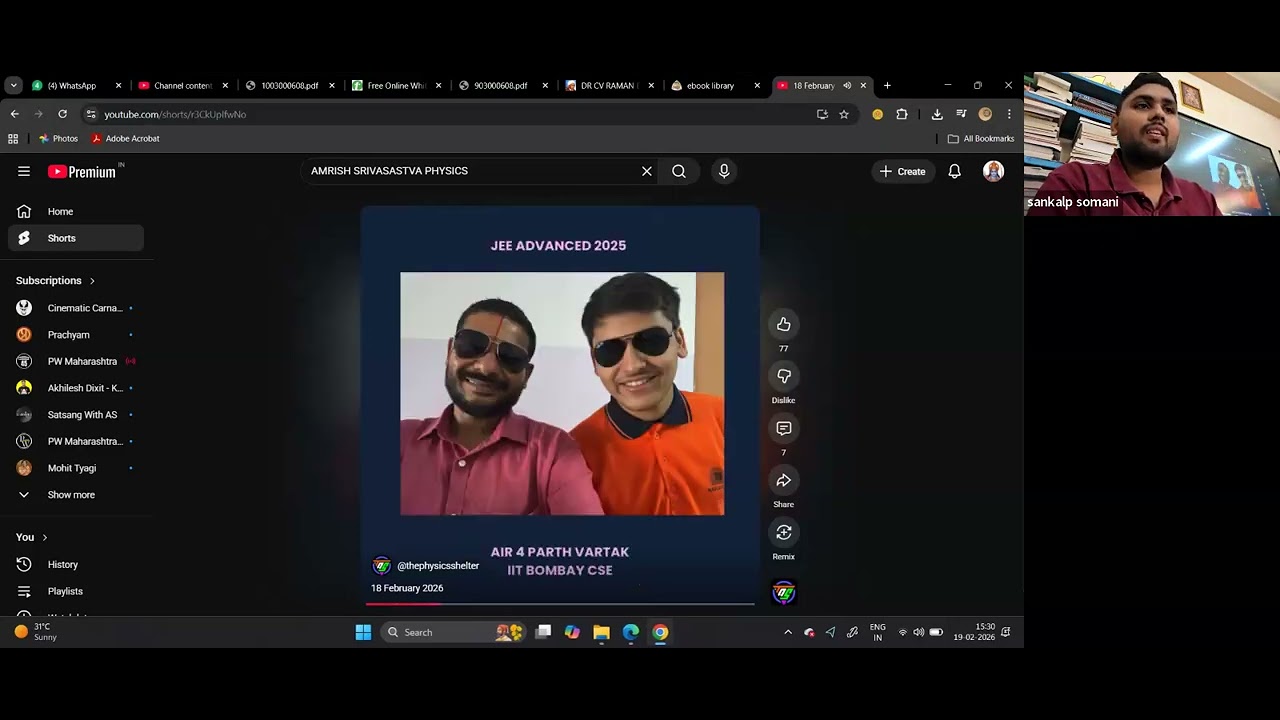
Task: Dislike this Short
Action: pos(784,376)
